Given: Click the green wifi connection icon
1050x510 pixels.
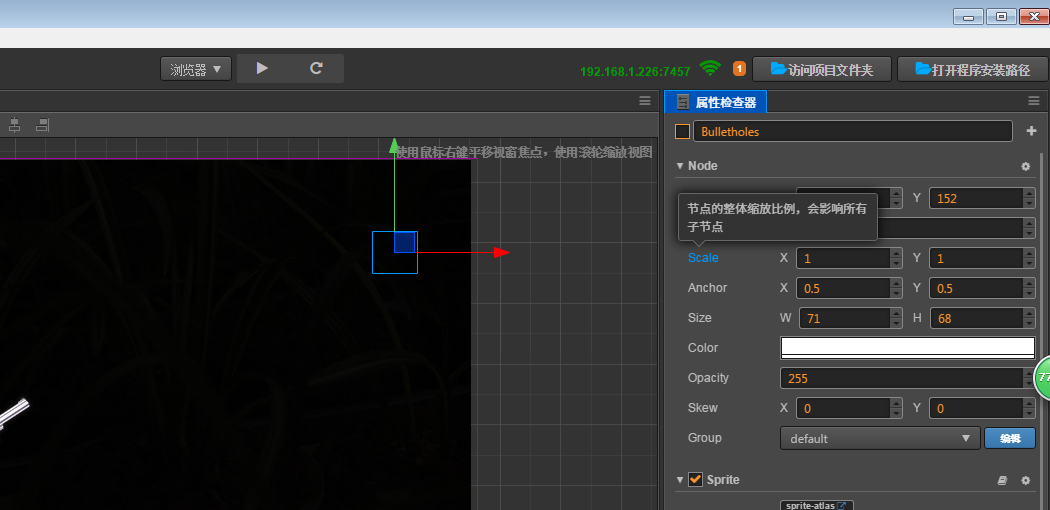Looking at the screenshot, I should 710,68.
